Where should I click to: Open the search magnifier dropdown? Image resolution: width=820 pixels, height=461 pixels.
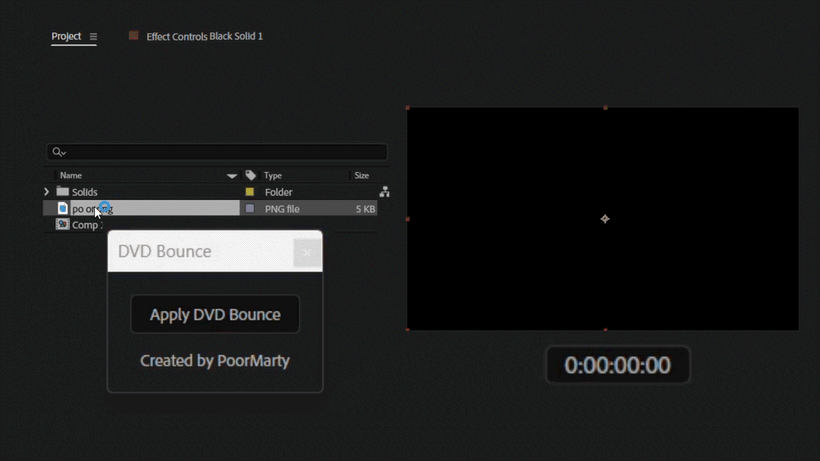59,152
